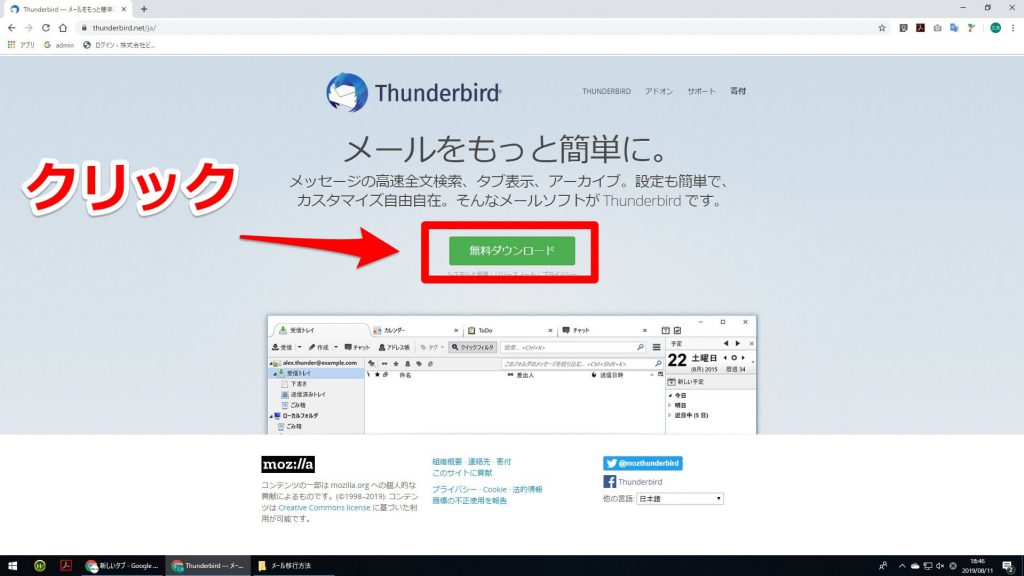Open the shield extension icon in Chrome toolbar

[903, 27]
